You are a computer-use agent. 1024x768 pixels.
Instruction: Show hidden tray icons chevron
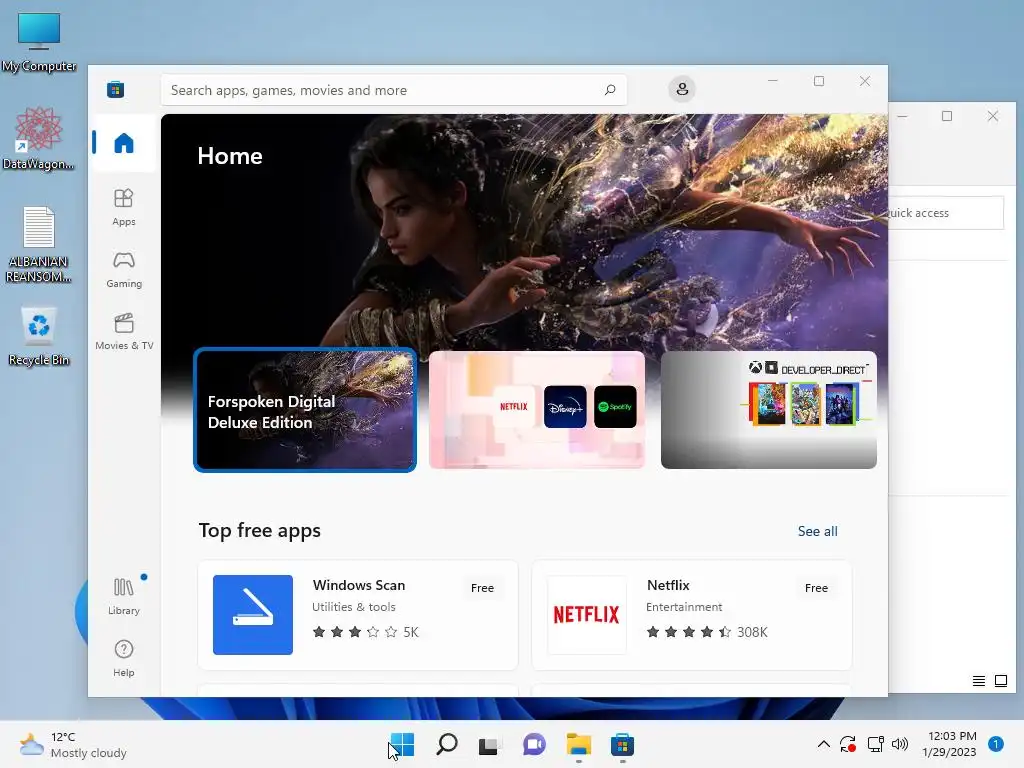point(824,744)
